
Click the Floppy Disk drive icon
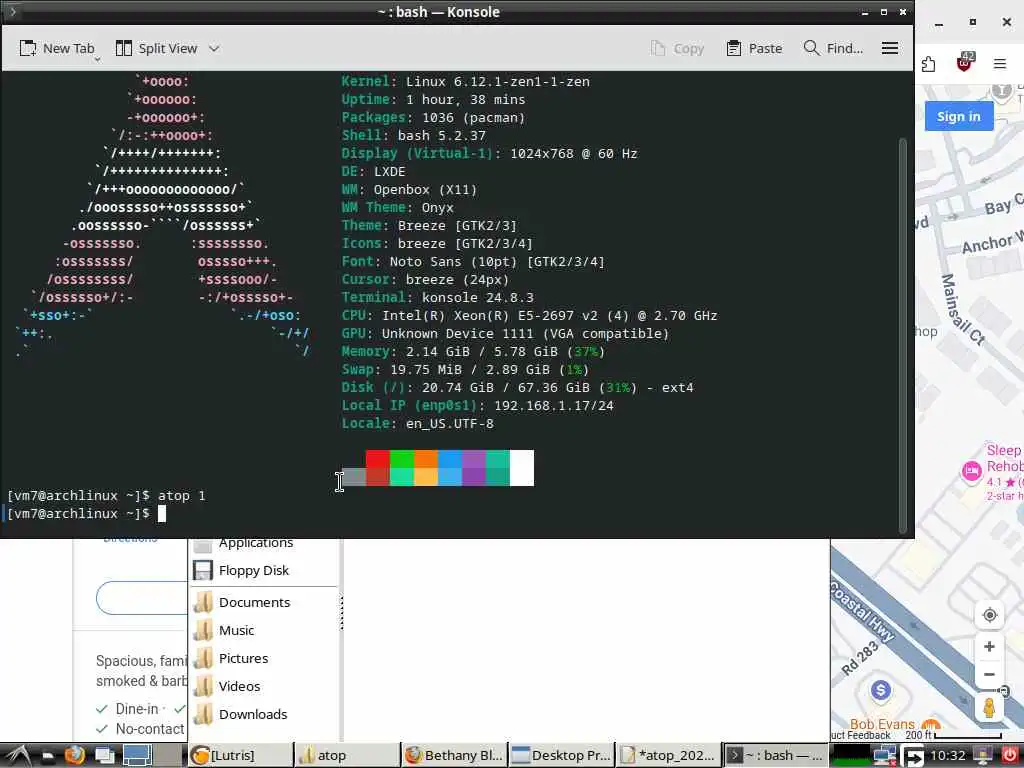coord(203,571)
